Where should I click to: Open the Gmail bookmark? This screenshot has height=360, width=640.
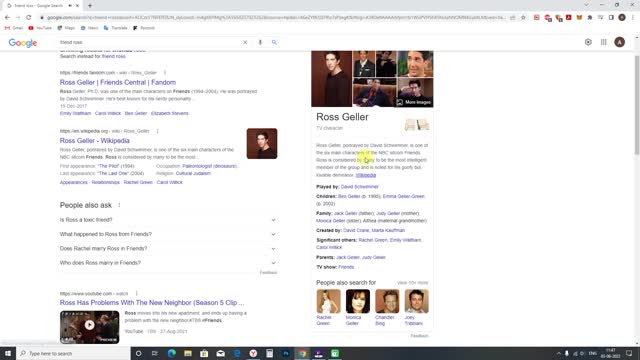(x=14, y=28)
